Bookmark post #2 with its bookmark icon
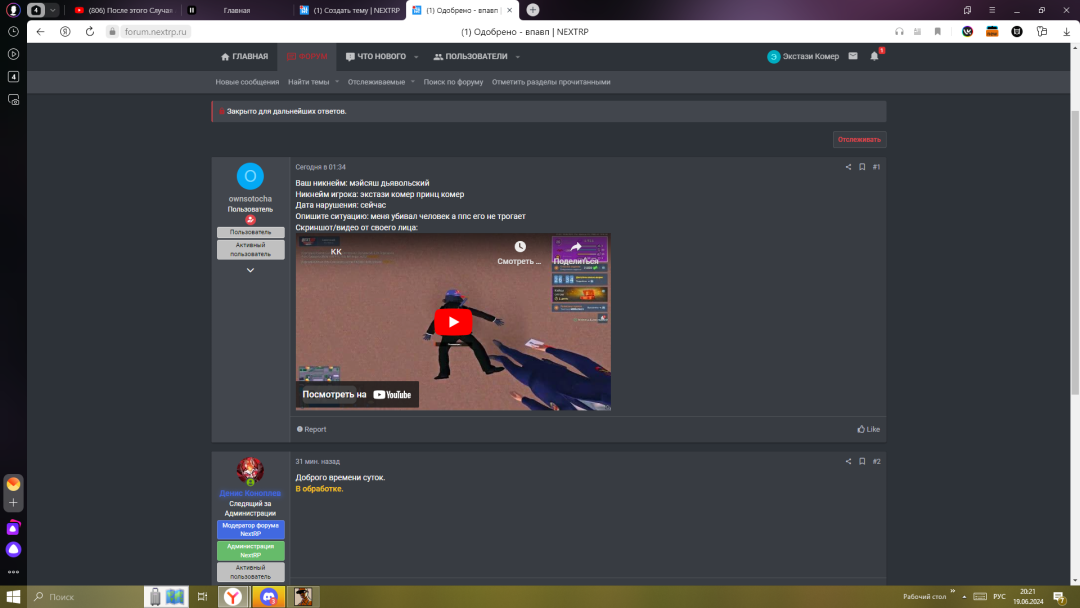Viewport: 1080px width, 608px height. (x=862, y=461)
